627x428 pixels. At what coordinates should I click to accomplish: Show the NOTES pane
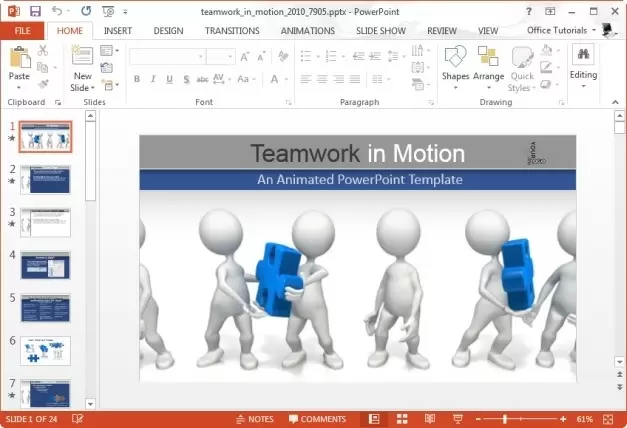point(254,419)
